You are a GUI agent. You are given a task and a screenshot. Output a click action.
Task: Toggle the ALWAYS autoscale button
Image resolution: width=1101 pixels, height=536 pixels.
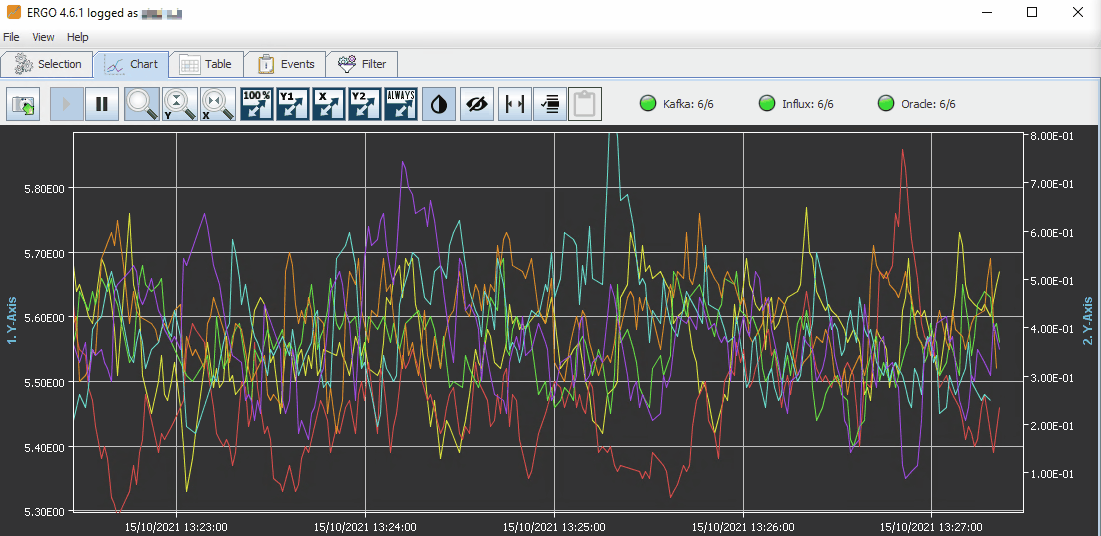point(401,104)
